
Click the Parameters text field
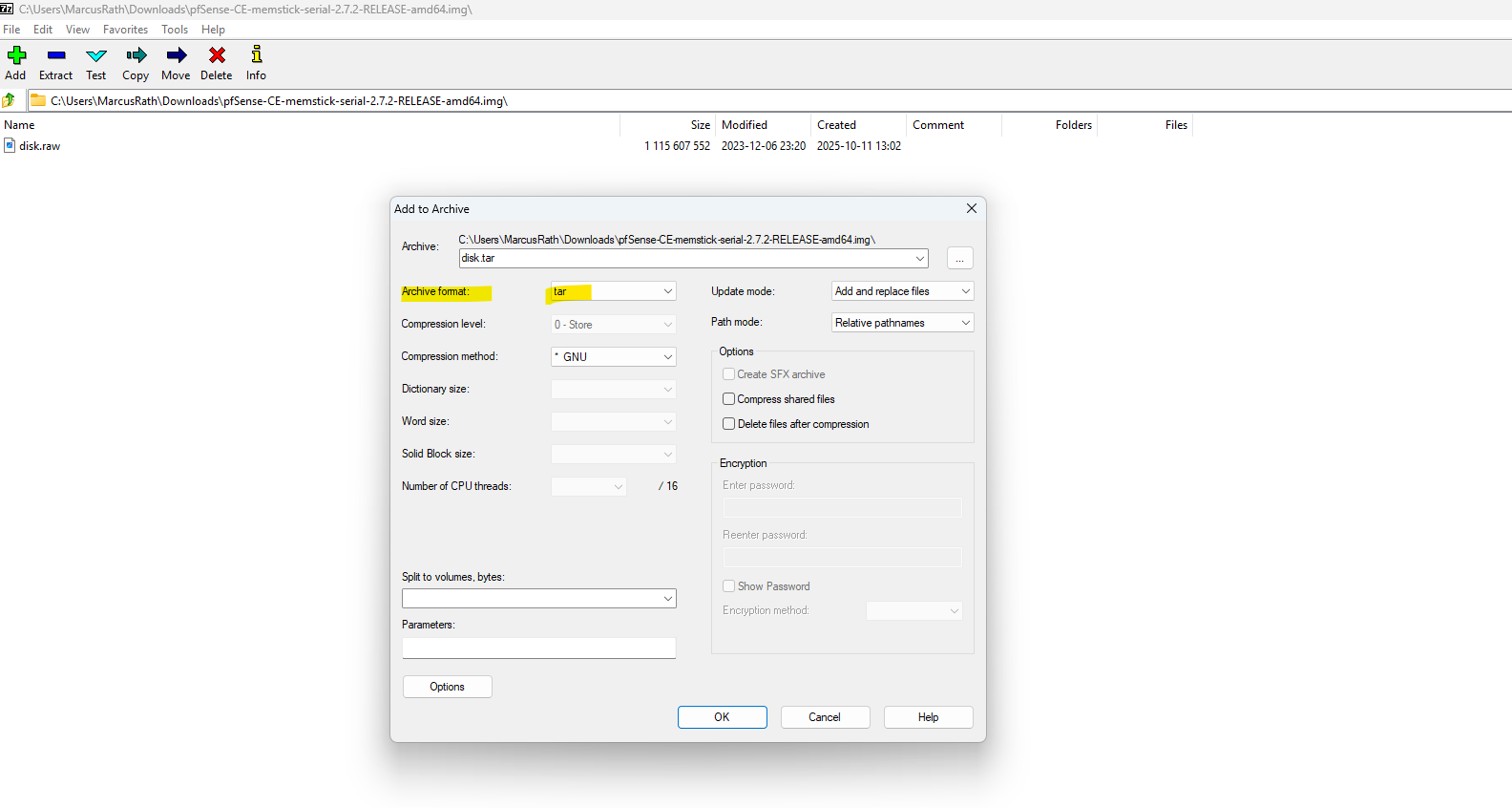pos(538,649)
